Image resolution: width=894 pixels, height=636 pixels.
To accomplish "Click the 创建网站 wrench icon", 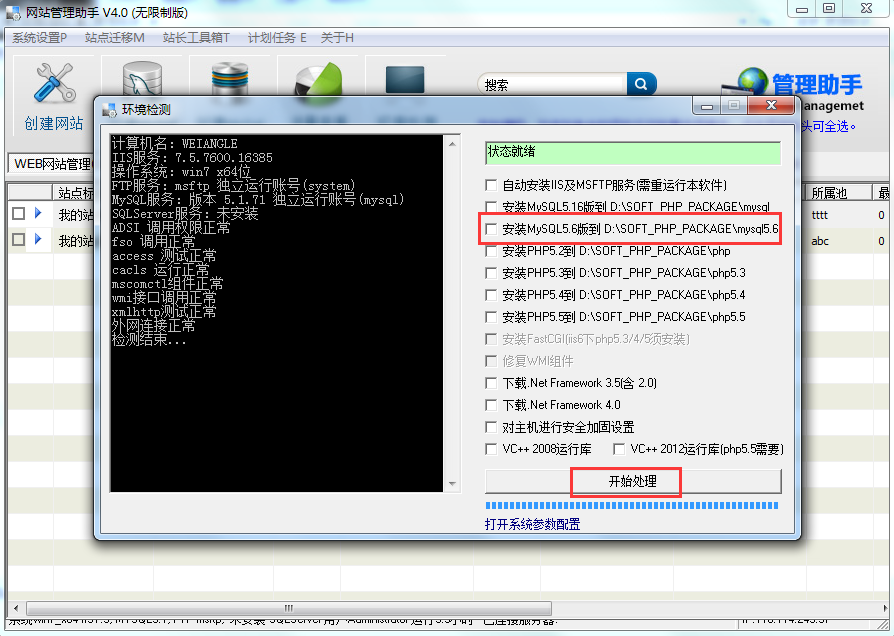I will [x=54, y=84].
